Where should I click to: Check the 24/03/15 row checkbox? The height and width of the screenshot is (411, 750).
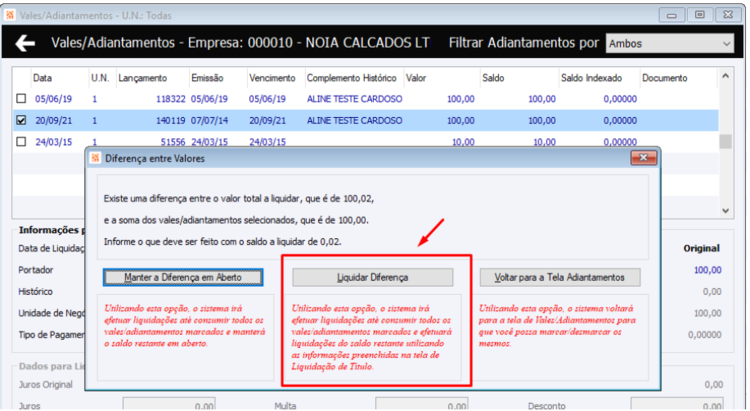pyautogui.click(x=21, y=142)
